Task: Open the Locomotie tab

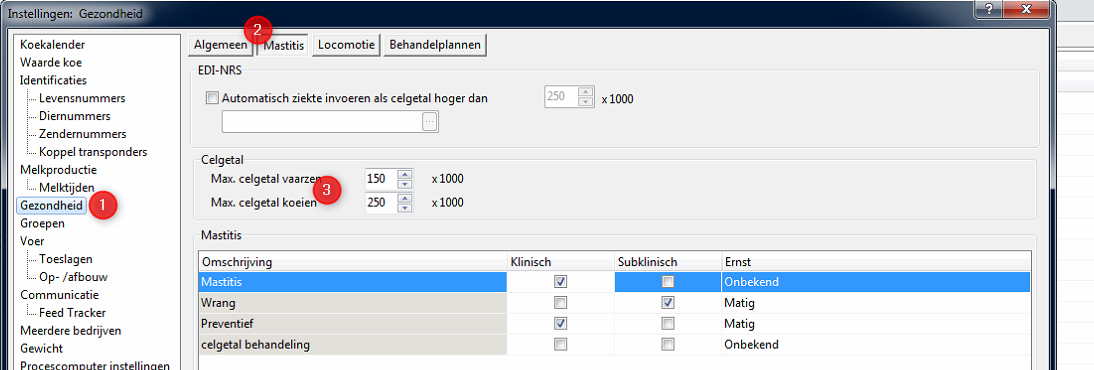Action: click(x=345, y=45)
